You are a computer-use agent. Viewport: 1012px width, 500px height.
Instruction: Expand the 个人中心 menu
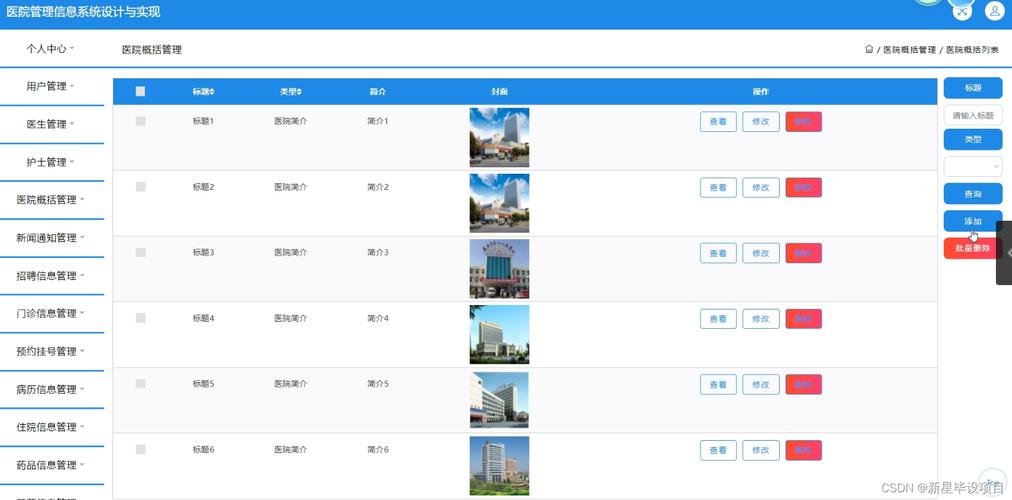pyautogui.click(x=50, y=48)
